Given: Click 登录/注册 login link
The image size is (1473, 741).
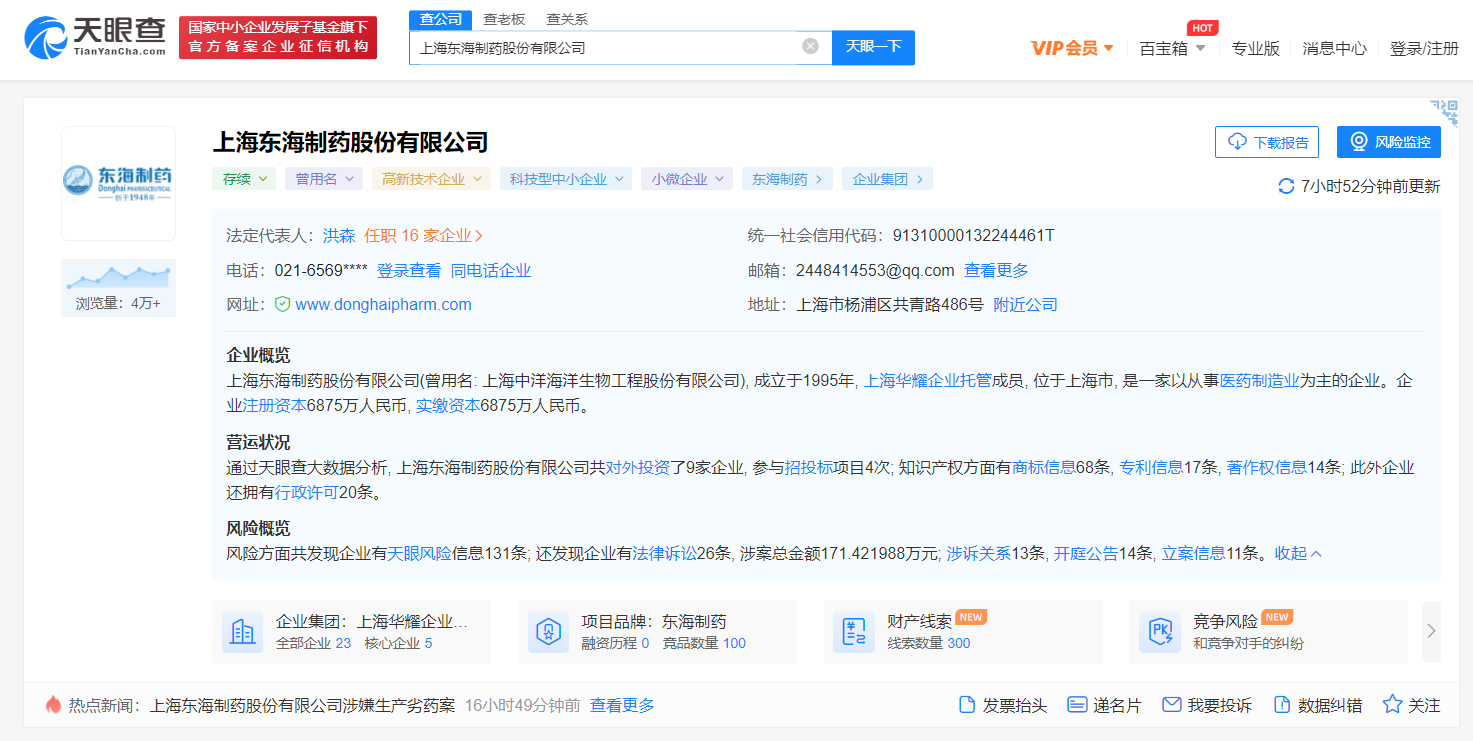Looking at the screenshot, I should click(x=1424, y=48).
